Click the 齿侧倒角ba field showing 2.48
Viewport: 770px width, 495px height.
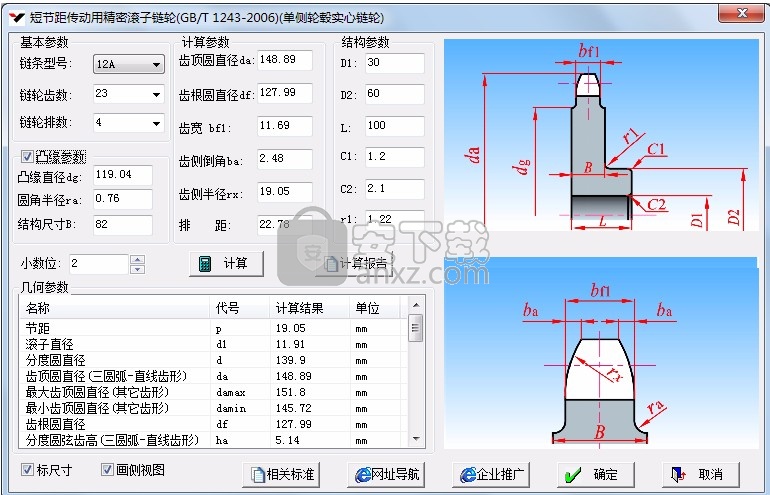285,159
